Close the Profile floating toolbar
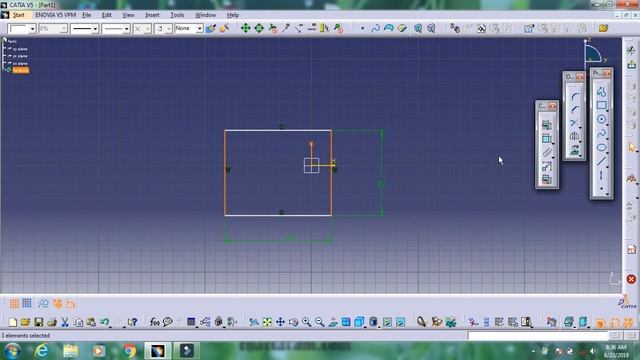 click(607, 73)
